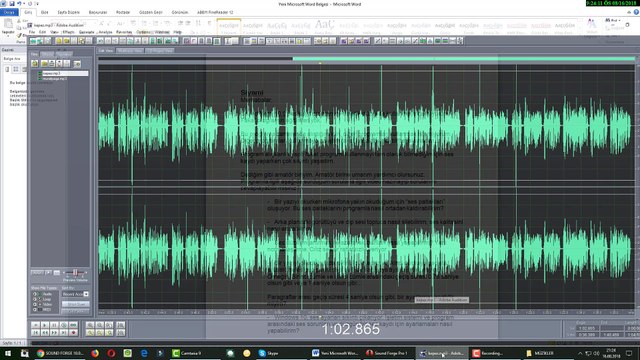
Task: Pause playback in the Audition transport
Action: (54, 325)
